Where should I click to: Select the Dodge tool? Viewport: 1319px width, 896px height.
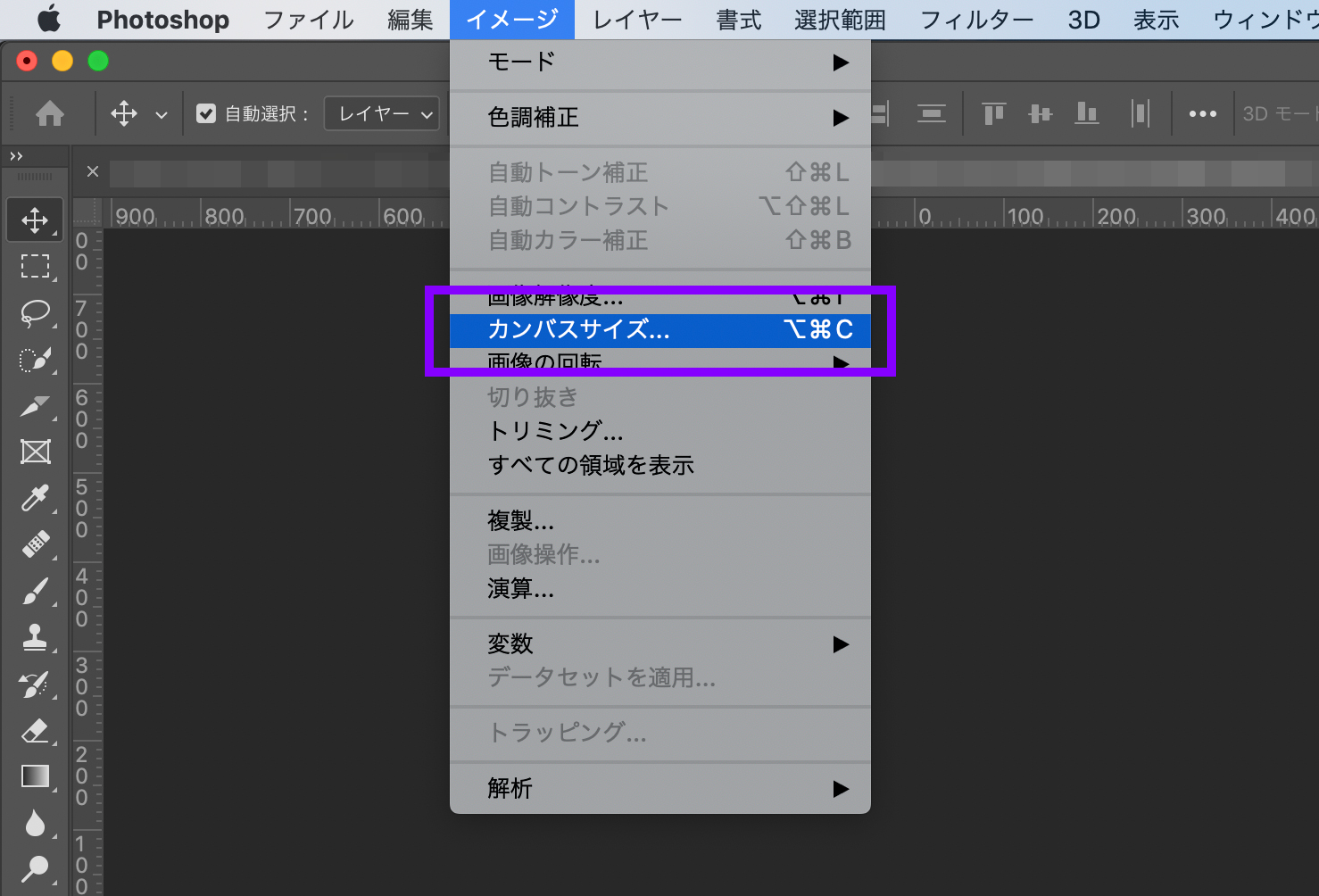(35, 868)
